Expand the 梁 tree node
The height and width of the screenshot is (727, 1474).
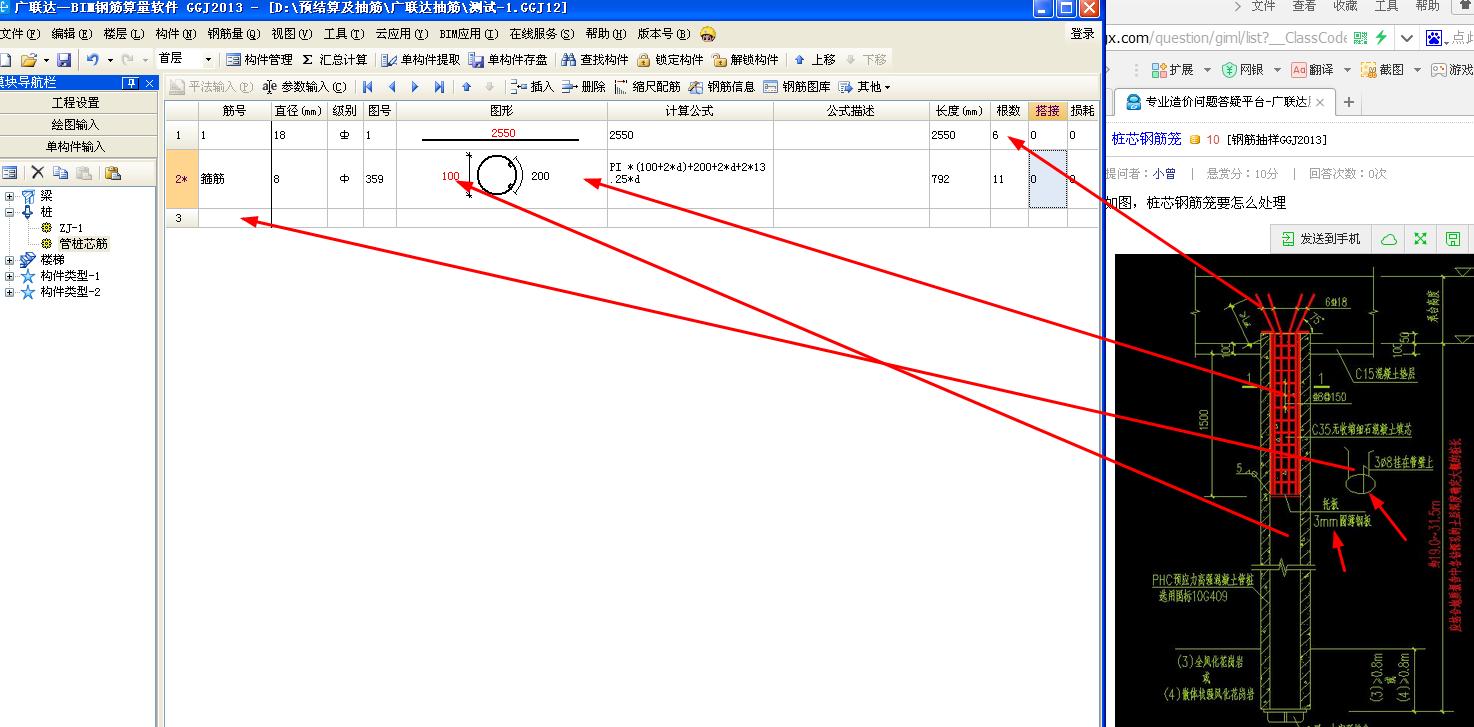coord(10,196)
